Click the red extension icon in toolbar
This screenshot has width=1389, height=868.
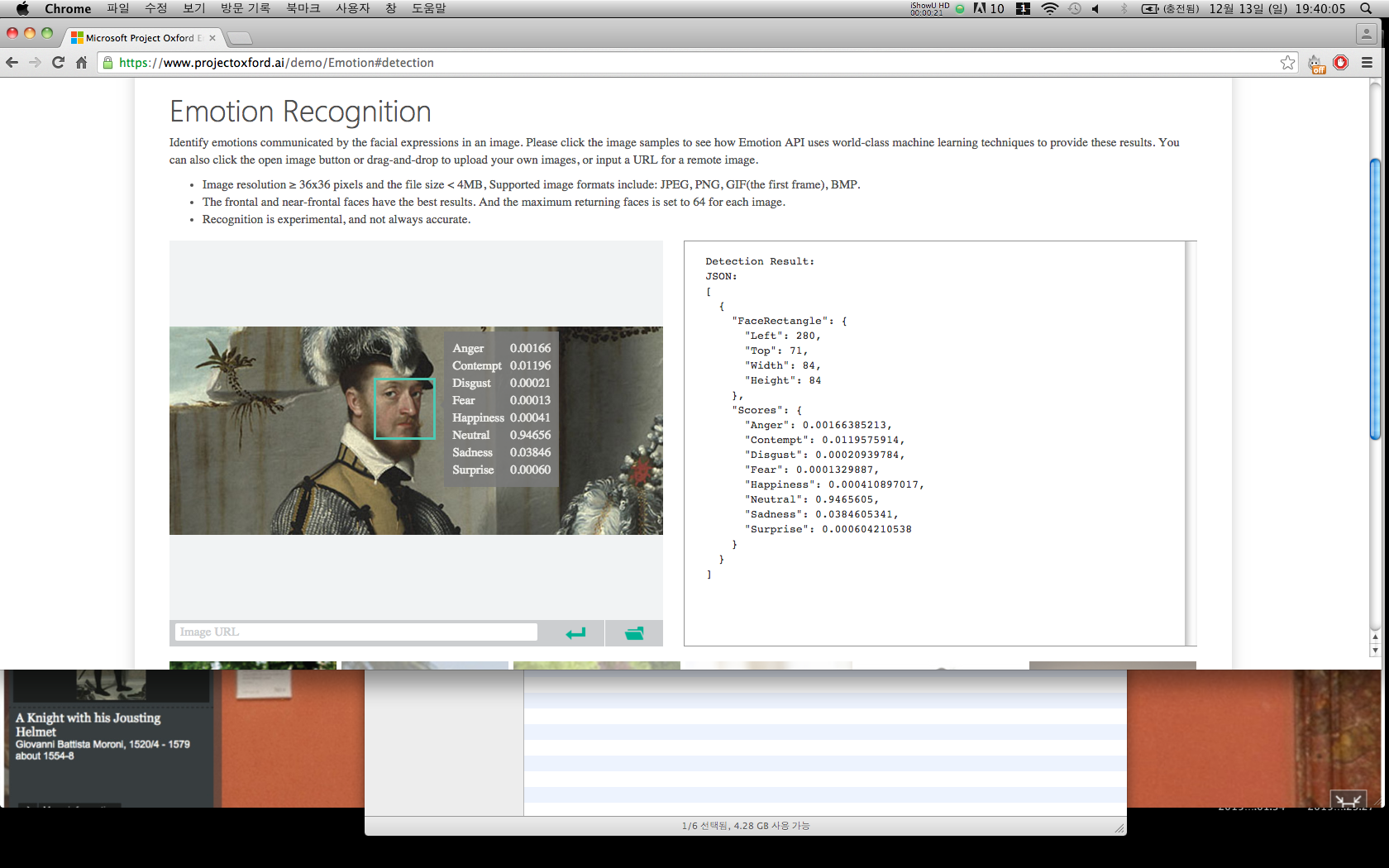(x=1341, y=63)
